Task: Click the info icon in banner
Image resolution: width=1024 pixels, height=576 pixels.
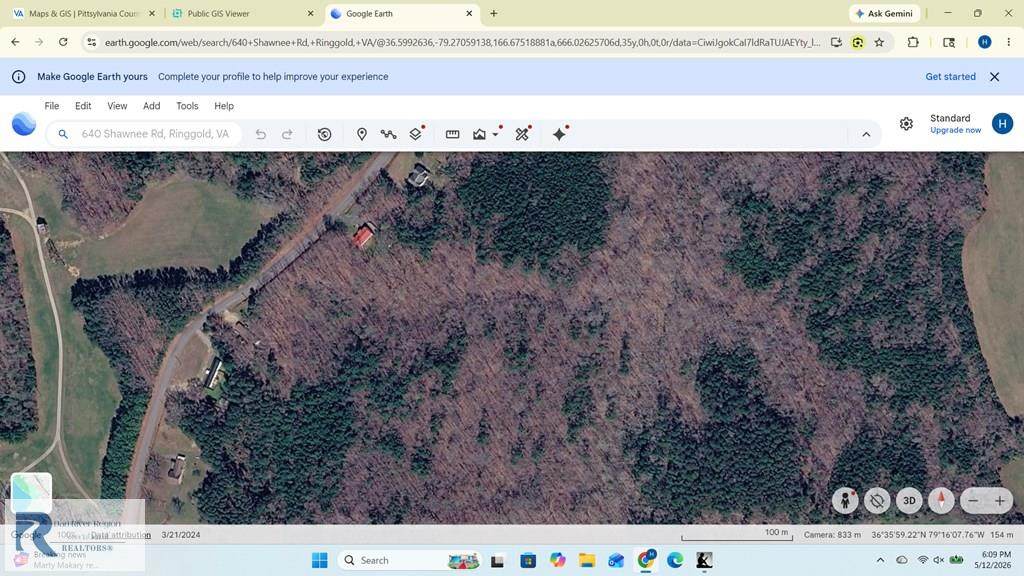Action: (x=19, y=76)
